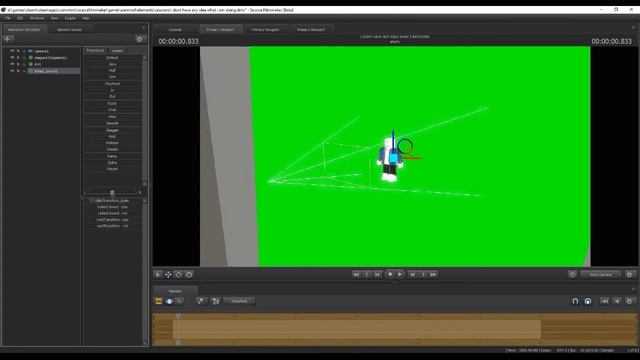Jump to last frame of the shot
640x360 pixels.
tap(433, 275)
